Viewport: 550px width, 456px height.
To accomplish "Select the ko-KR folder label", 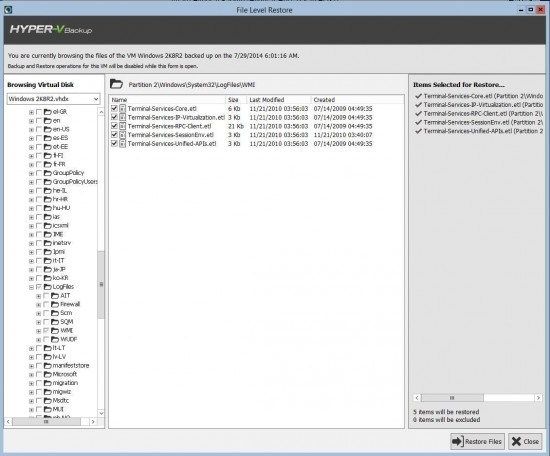I will (x=60, y=278).
